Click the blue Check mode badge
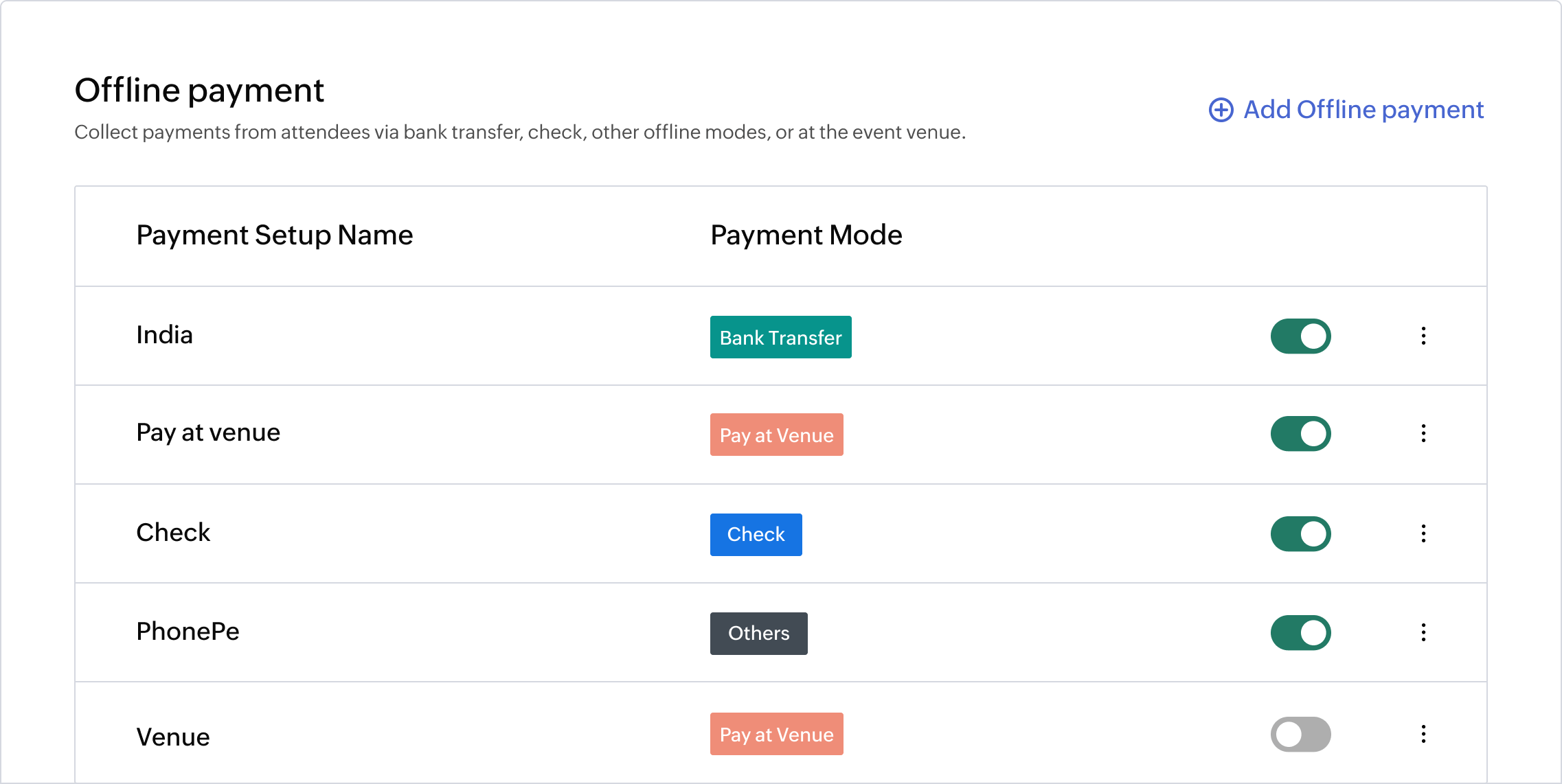The height and width of the screenshot is (784, 1562). pyautogui.click(x=756, y=535)
